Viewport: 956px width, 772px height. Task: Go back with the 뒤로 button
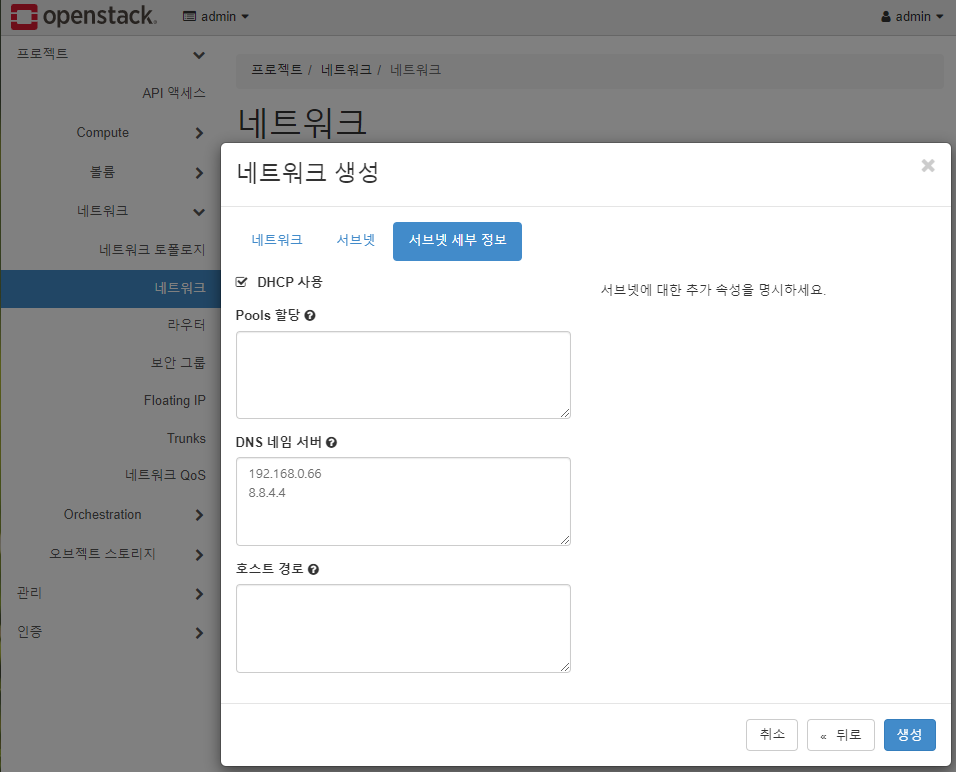coord(841,735)
